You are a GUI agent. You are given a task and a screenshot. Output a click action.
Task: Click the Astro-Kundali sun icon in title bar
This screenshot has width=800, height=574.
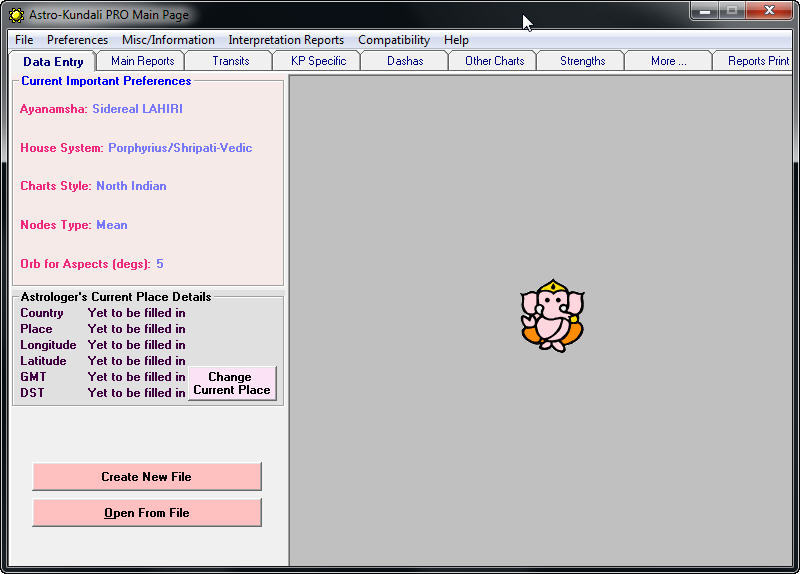16,15
